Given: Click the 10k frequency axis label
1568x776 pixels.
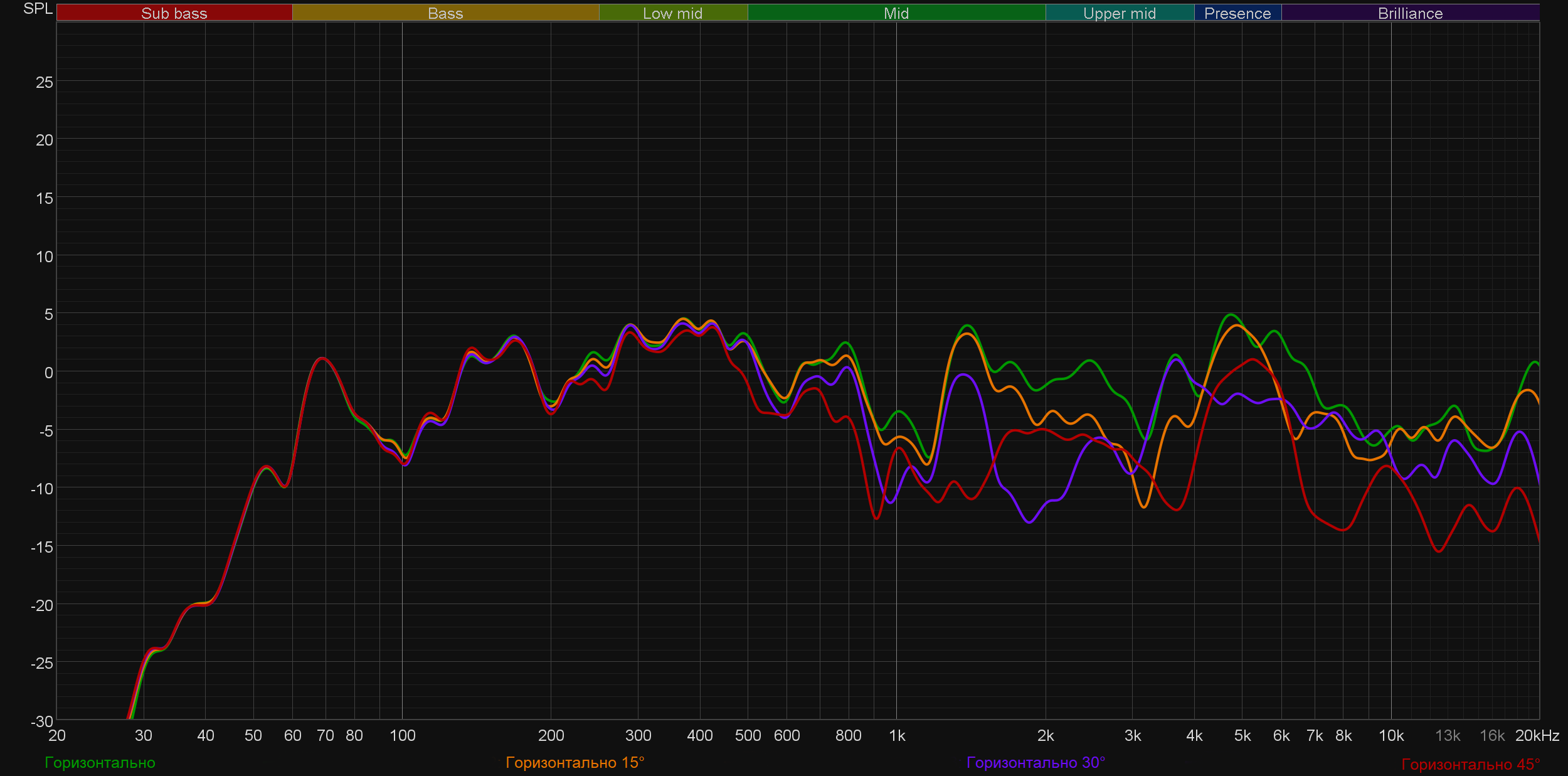Looking at the screenshot, I should (1391, 736).
